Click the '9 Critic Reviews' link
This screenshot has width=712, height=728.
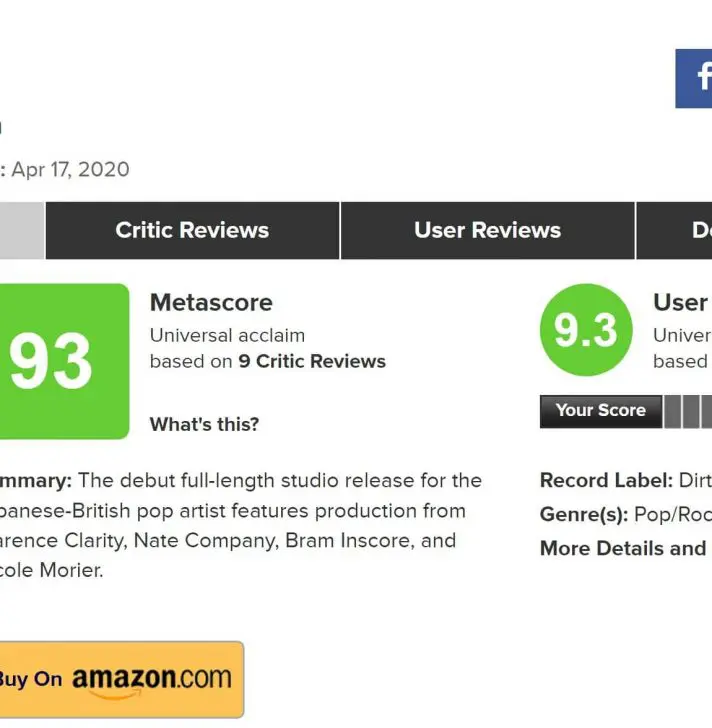click(x=311, y=361)
